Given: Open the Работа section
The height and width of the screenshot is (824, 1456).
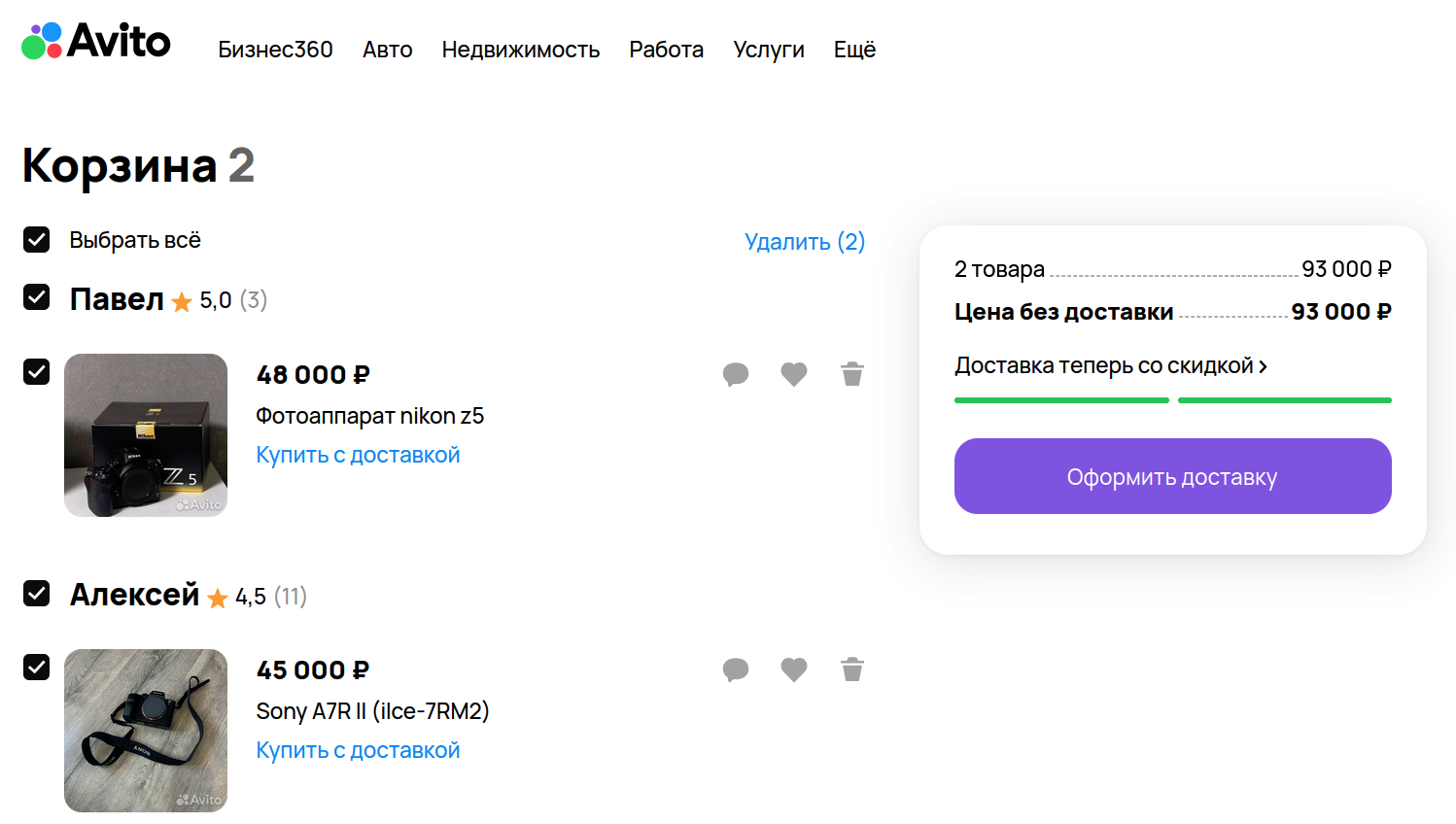Looking at the screenshot, I should [667, 50].
